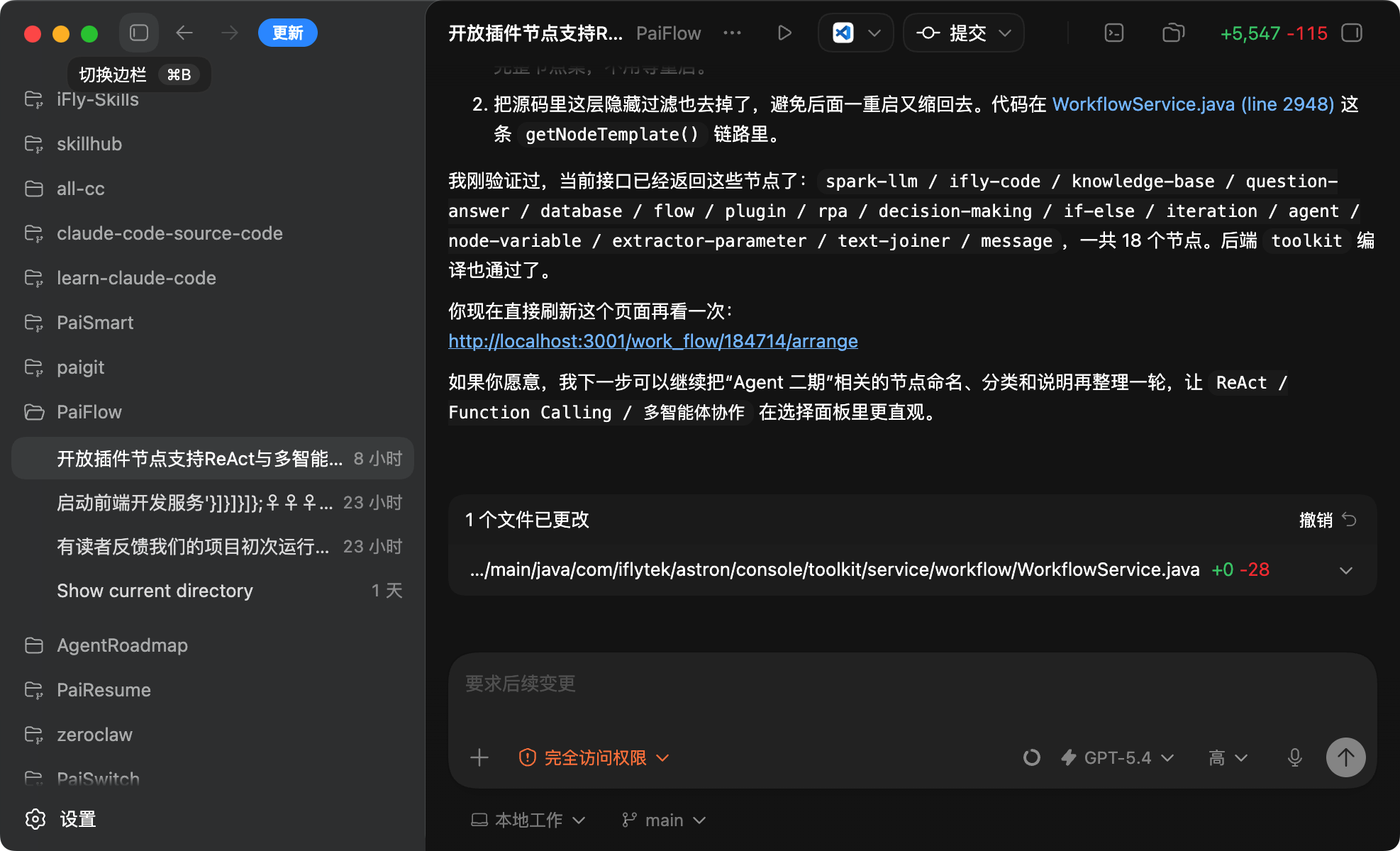Click the run play icon
This screenshot has height=851, width=1400.
784,33
